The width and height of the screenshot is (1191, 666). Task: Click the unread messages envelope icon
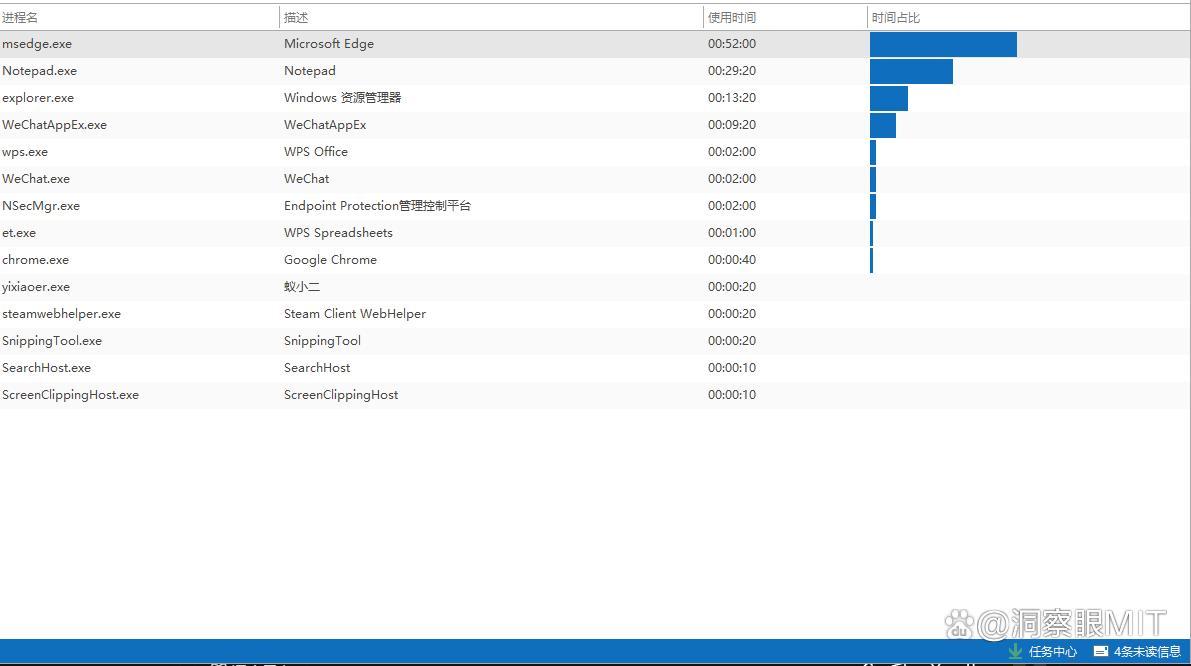(1101, 651)
